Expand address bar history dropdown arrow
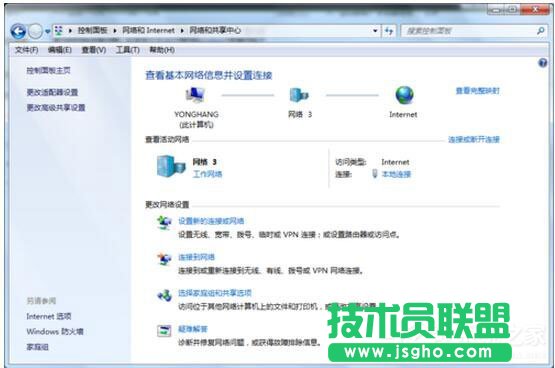 [375, 31]
